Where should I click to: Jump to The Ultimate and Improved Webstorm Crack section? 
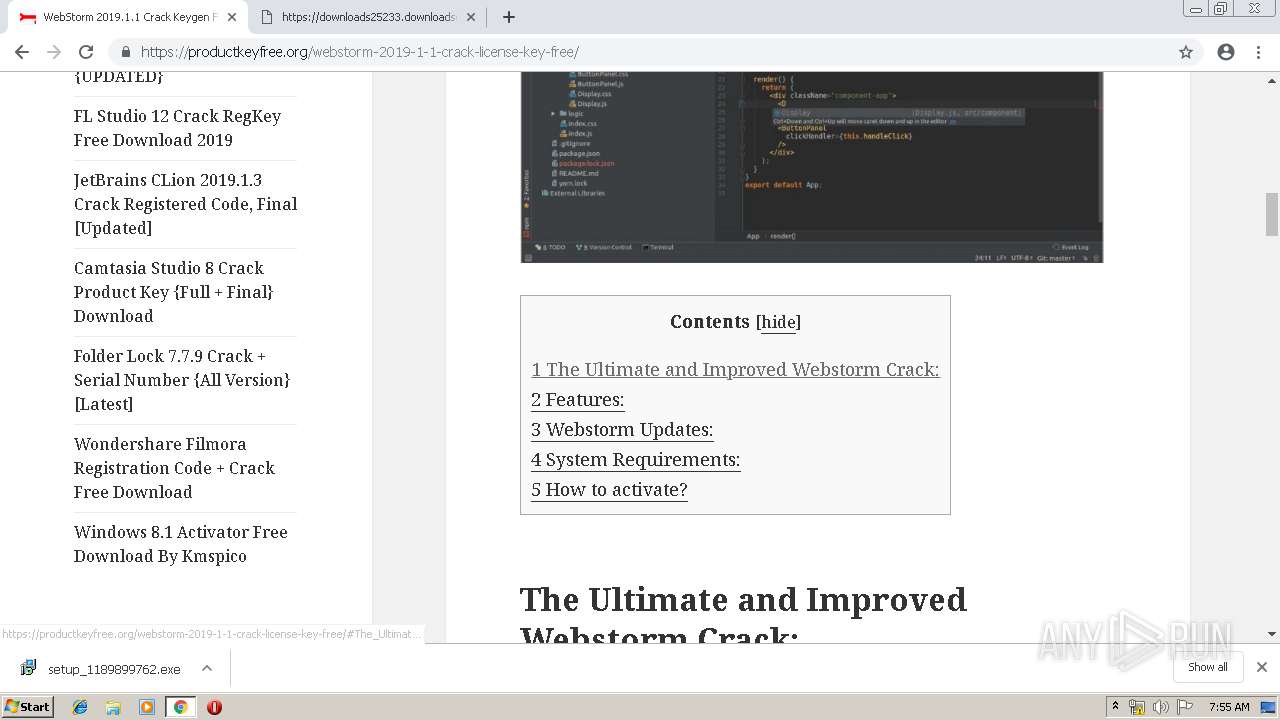coord(735,370)
